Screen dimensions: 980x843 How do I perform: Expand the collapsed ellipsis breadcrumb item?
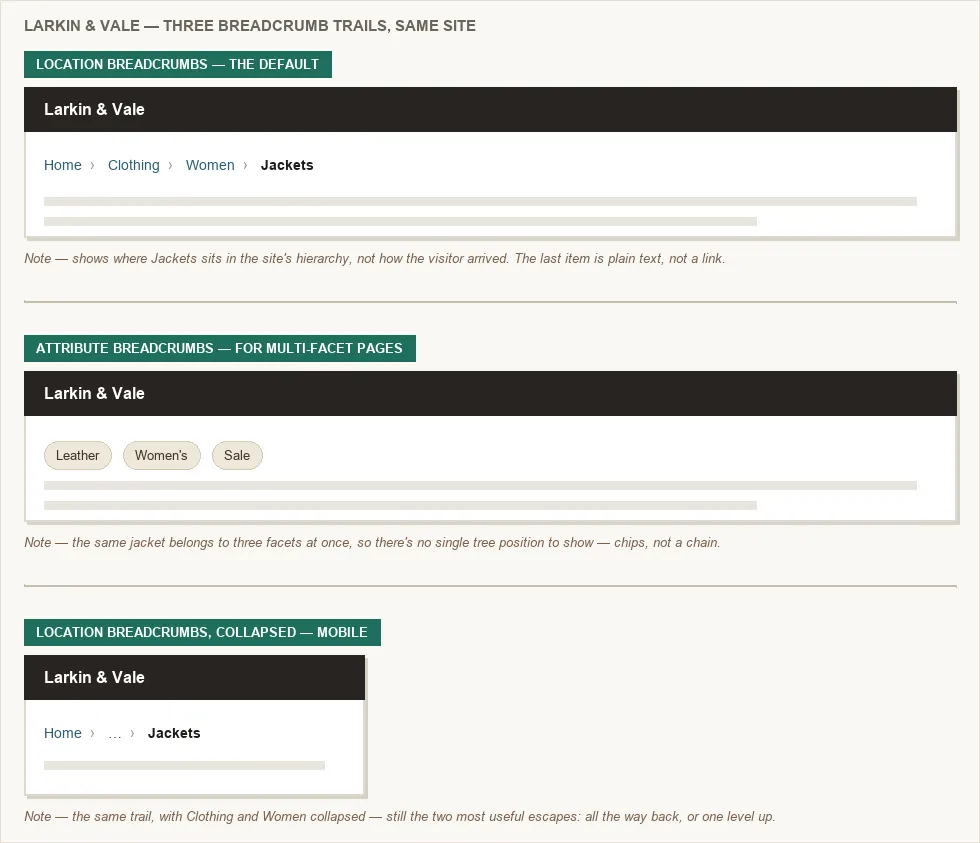[x=114, y=733]
